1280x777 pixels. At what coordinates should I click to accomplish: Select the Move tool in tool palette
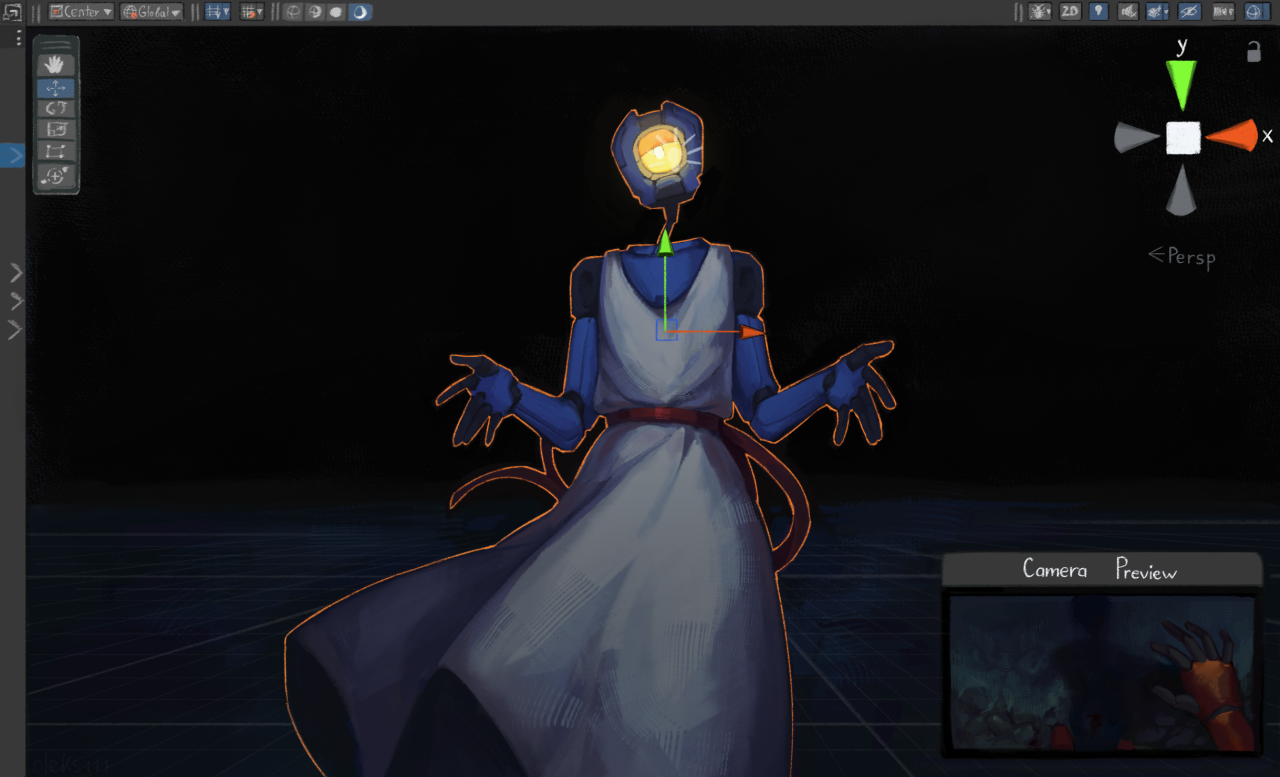point(56,88)
